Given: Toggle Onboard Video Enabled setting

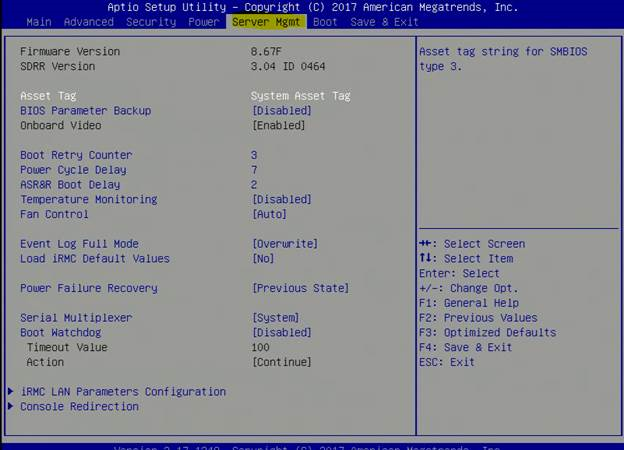Looking at the screenshot, I should click(x=277, y=126).
